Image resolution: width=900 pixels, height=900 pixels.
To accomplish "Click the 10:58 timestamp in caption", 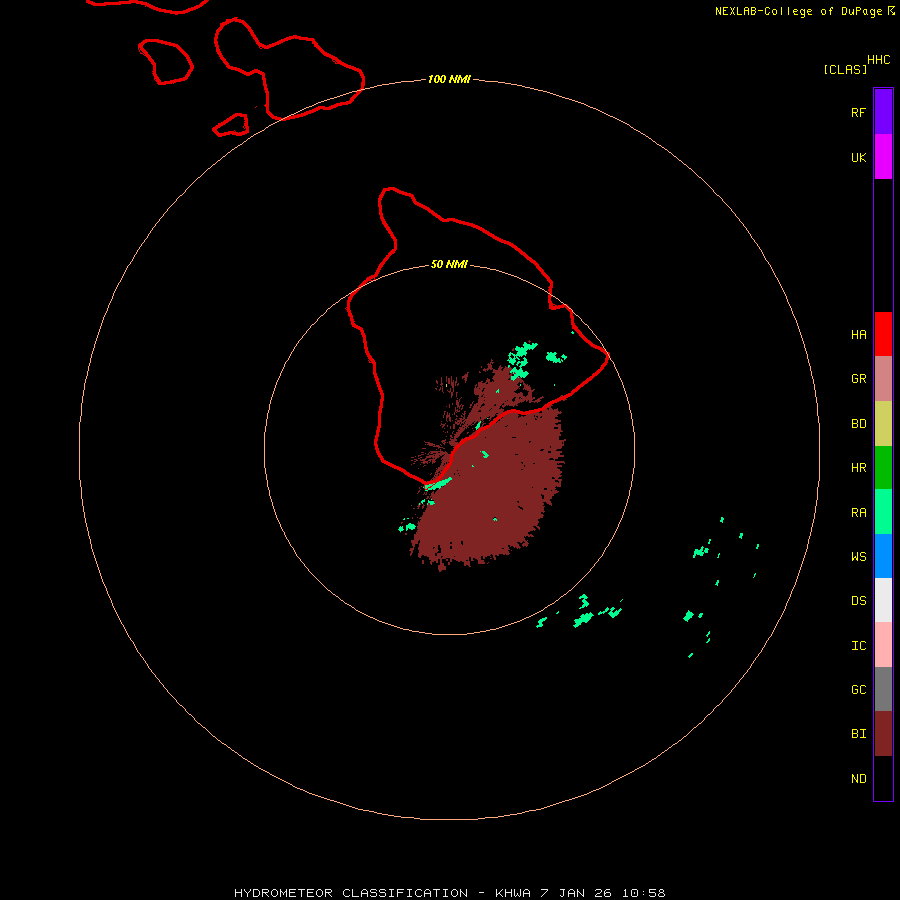I will click(x=643, y=893).
